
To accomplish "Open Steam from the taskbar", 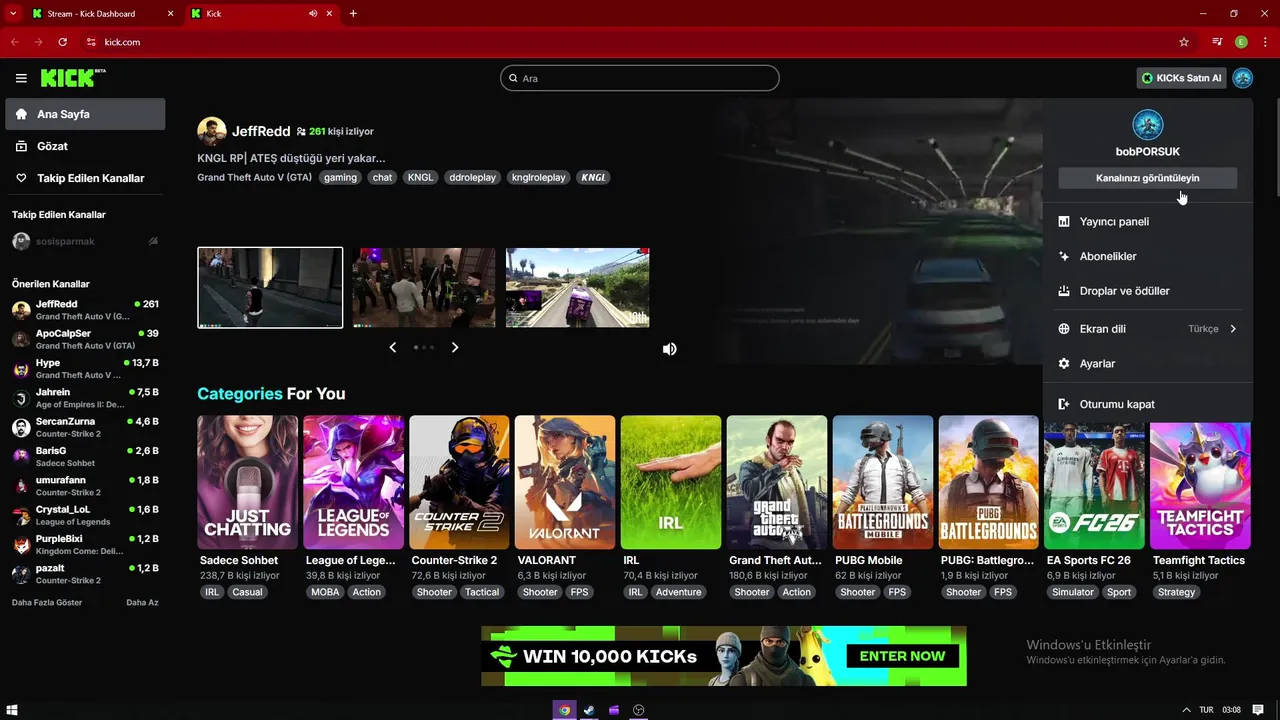I will [x=589, y=710].
